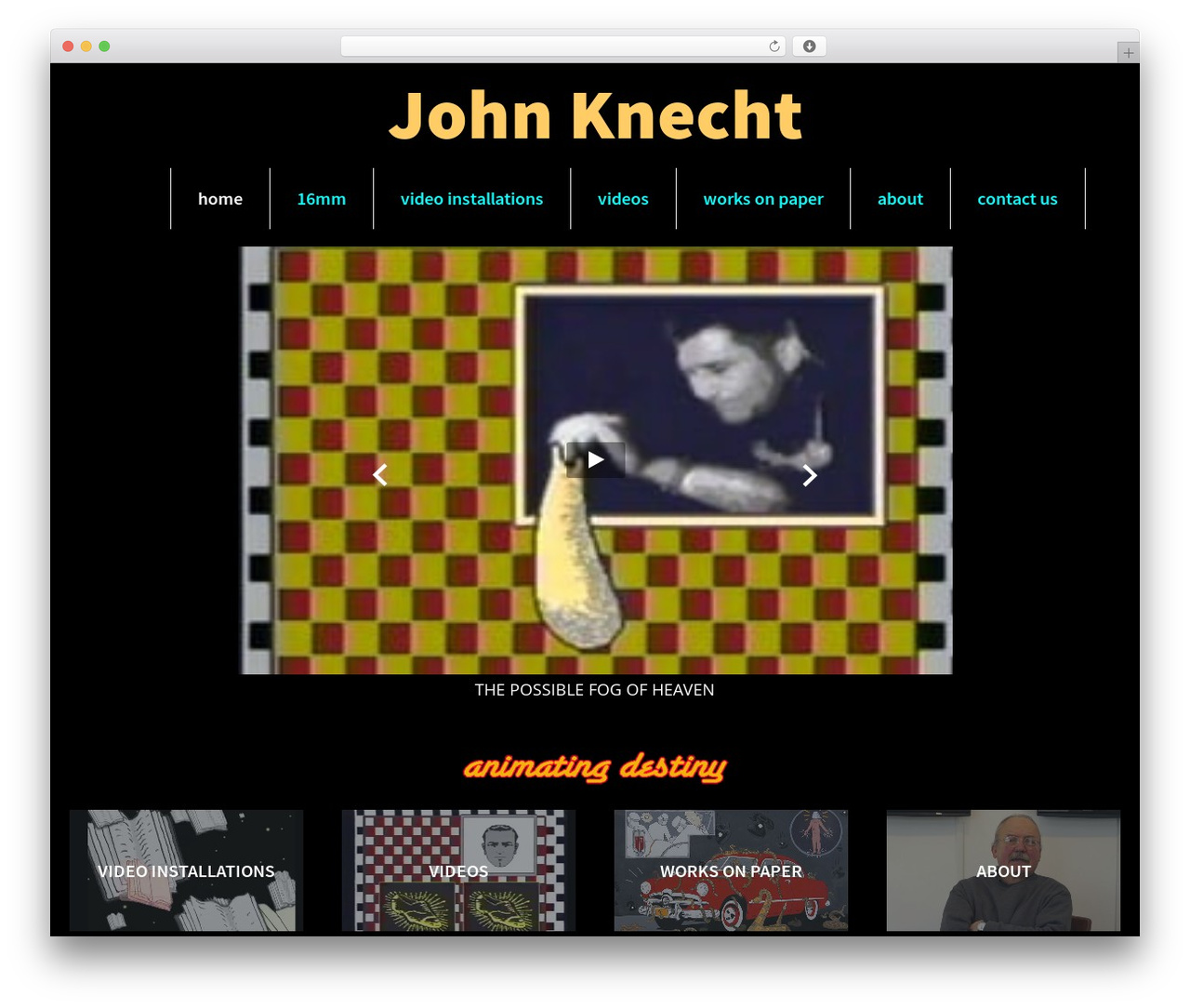
Task: Open ABOUT thumbnail tile
Action: (x=1003, y=870)
